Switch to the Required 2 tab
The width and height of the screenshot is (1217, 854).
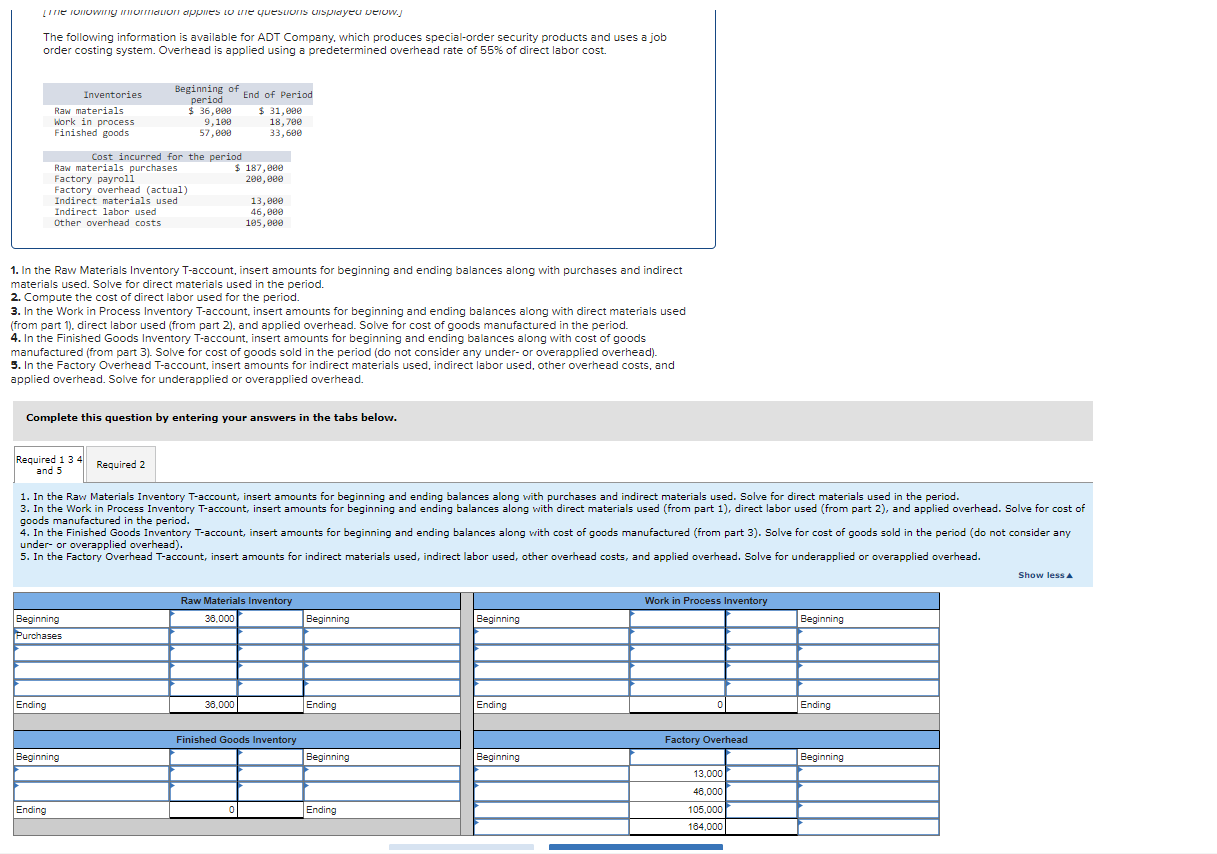click(x=120, y=463)
